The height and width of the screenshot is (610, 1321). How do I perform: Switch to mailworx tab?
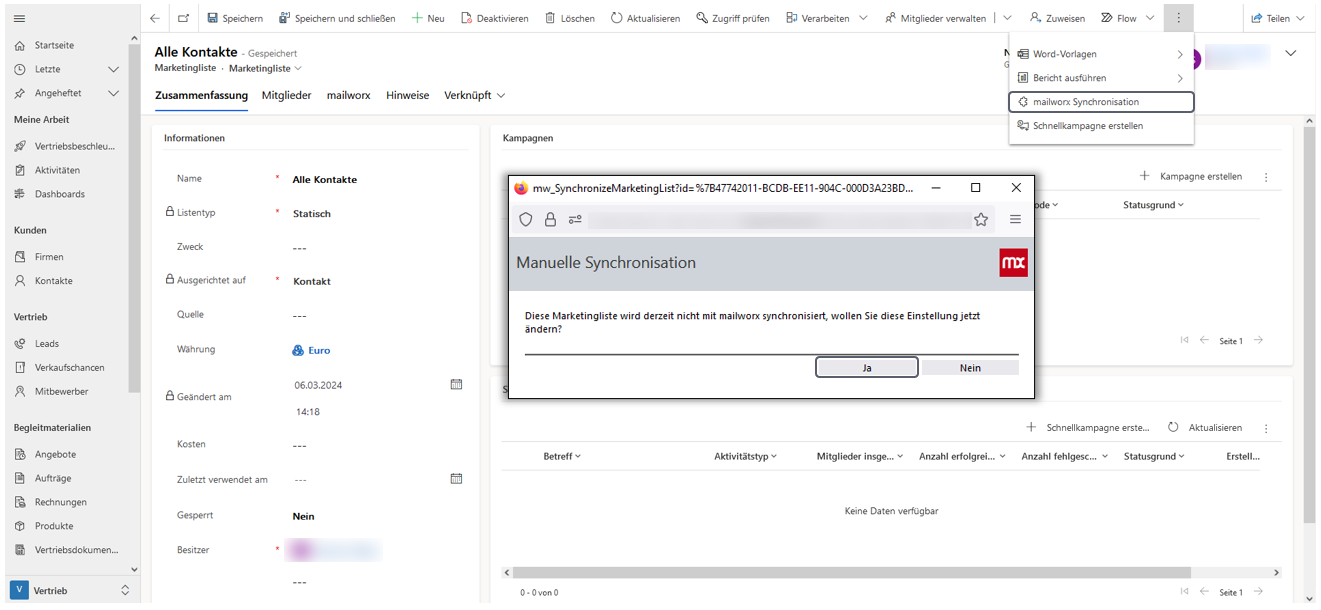[x=348, y=95]
